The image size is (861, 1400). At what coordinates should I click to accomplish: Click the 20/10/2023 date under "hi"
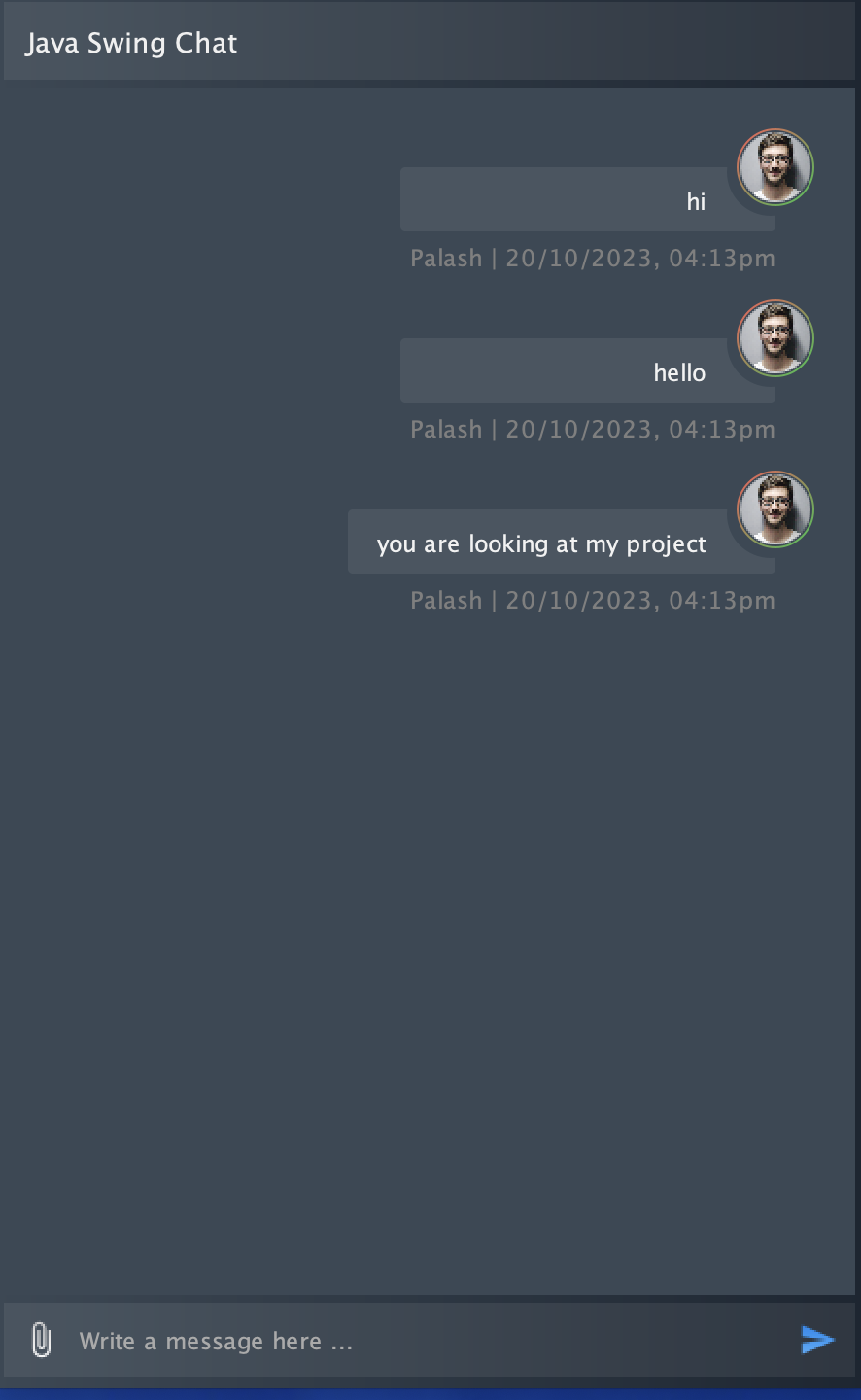577,259
